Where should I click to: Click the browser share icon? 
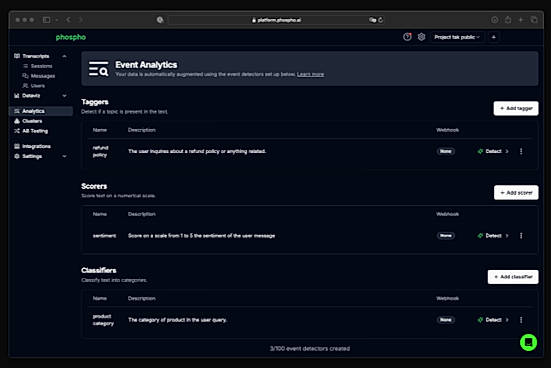coord(508,20)
